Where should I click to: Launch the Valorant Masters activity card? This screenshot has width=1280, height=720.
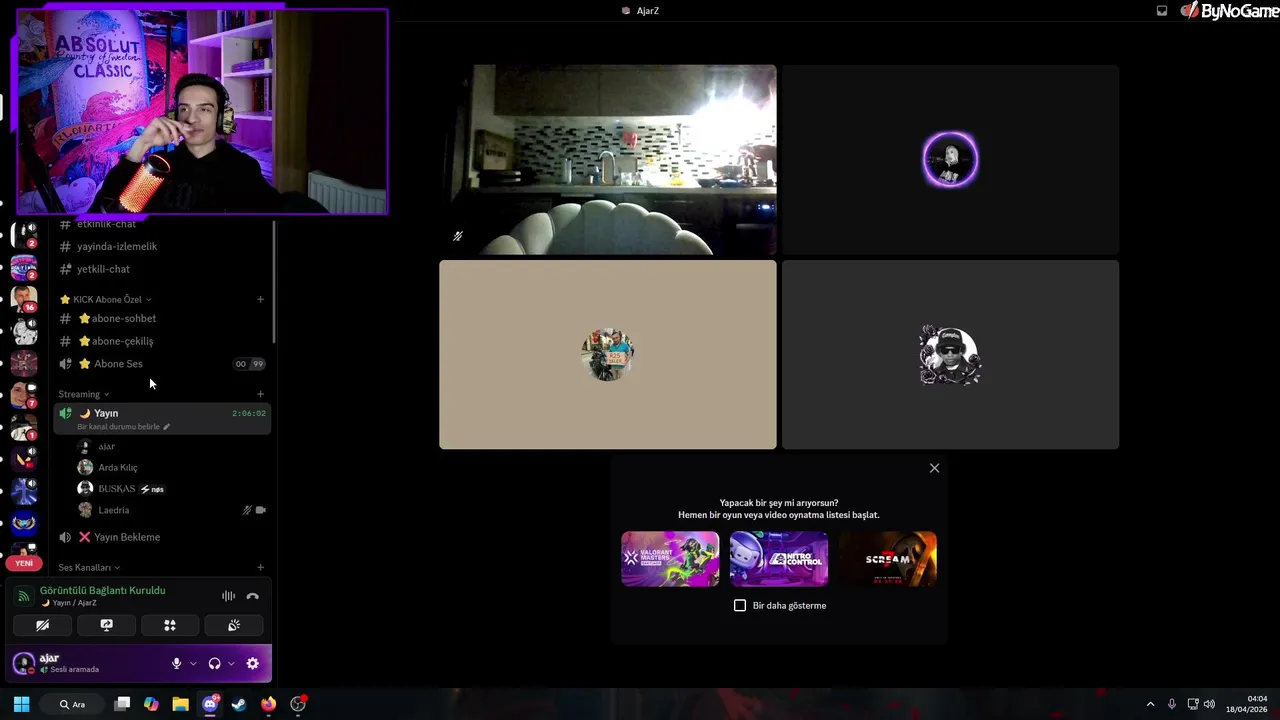coord(670,559)
